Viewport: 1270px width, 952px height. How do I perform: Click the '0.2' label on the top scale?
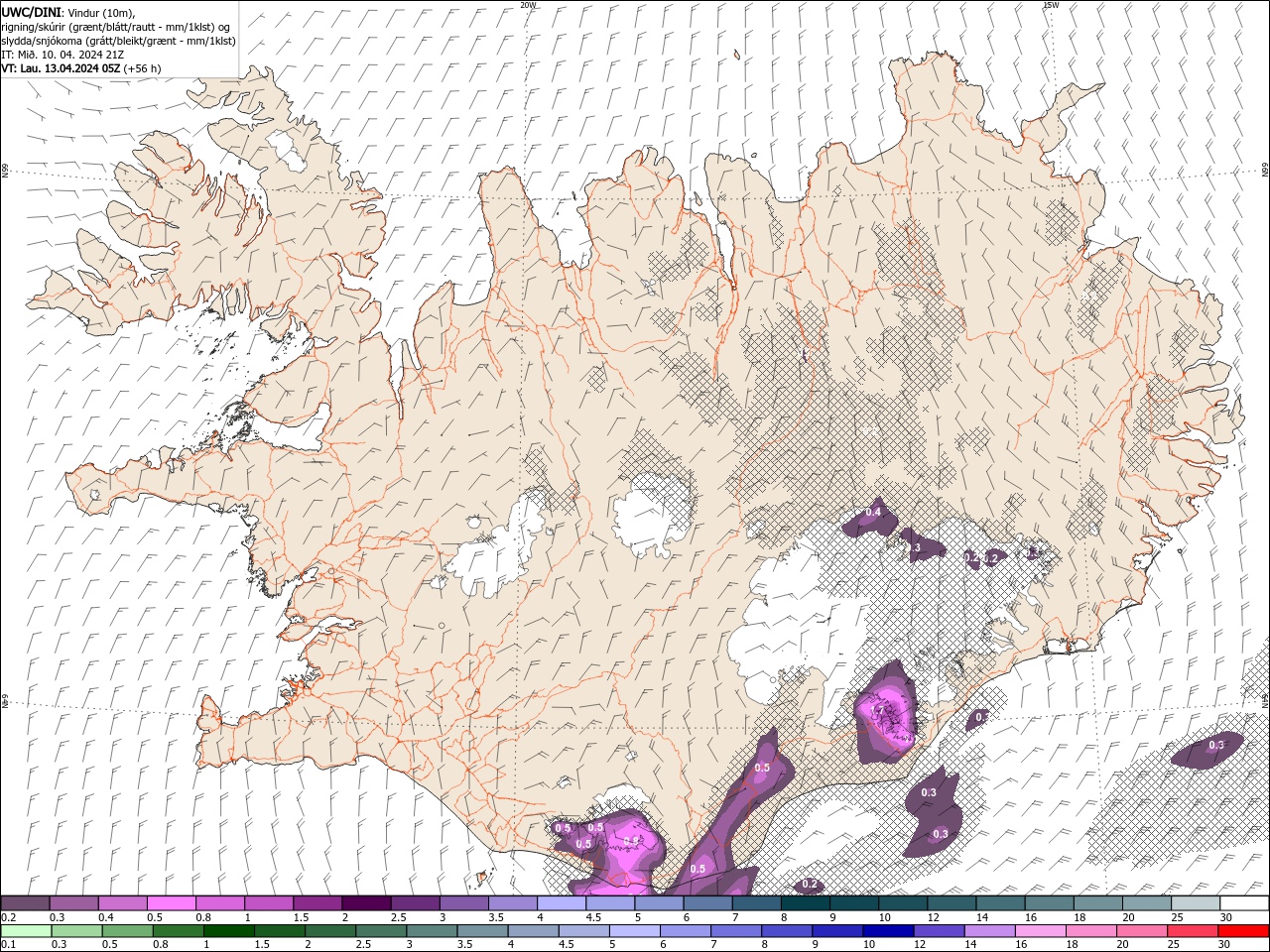coord(8,917)
